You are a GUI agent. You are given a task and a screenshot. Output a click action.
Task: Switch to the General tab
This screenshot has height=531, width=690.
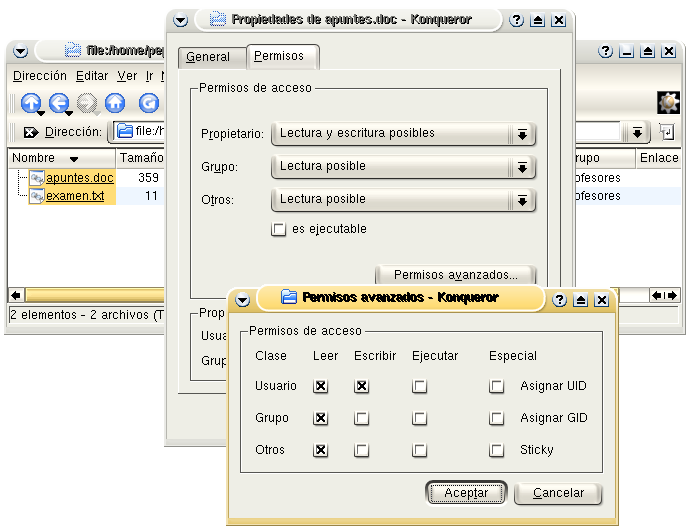(208, 58)
